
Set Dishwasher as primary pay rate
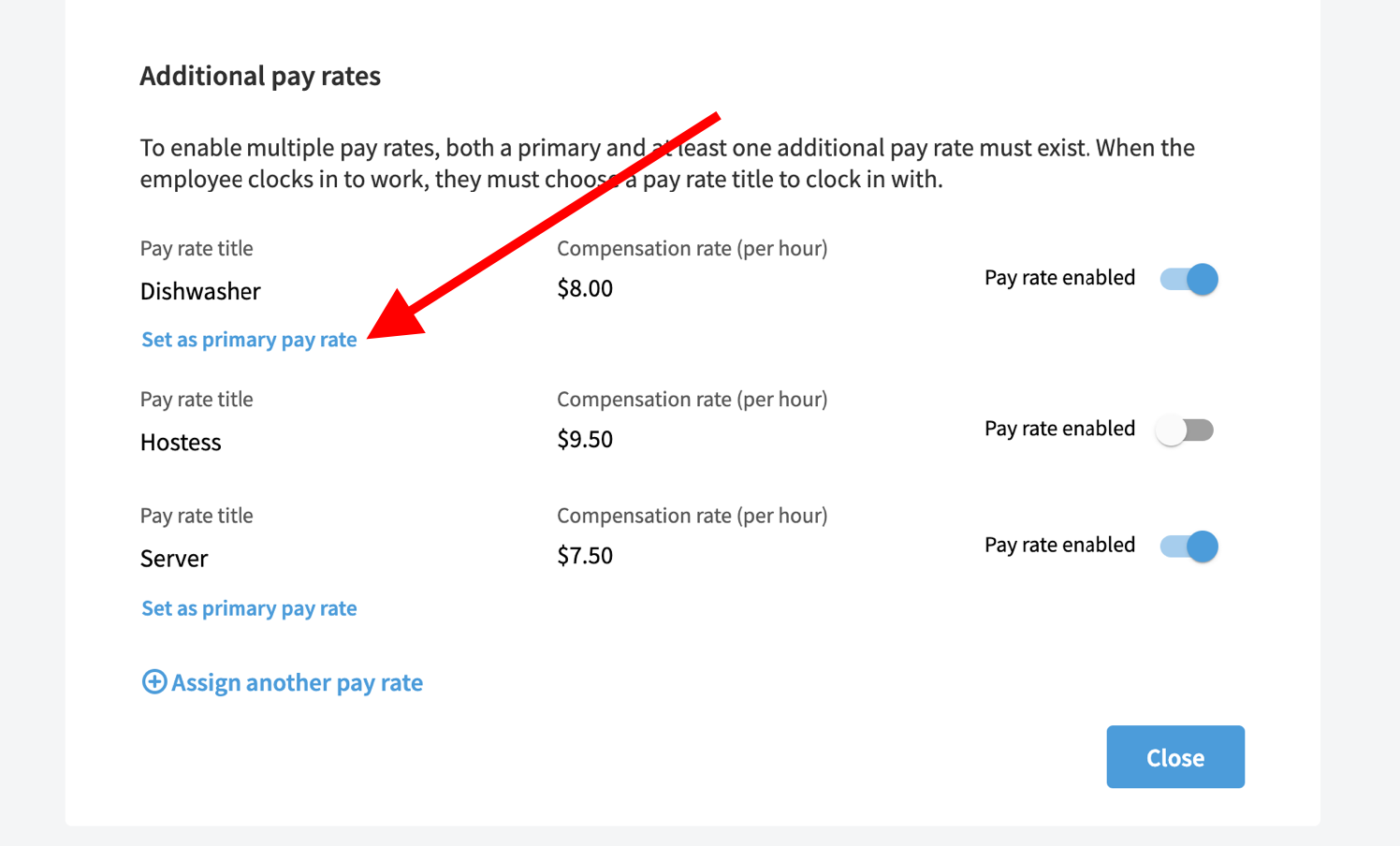coord(248,339)
